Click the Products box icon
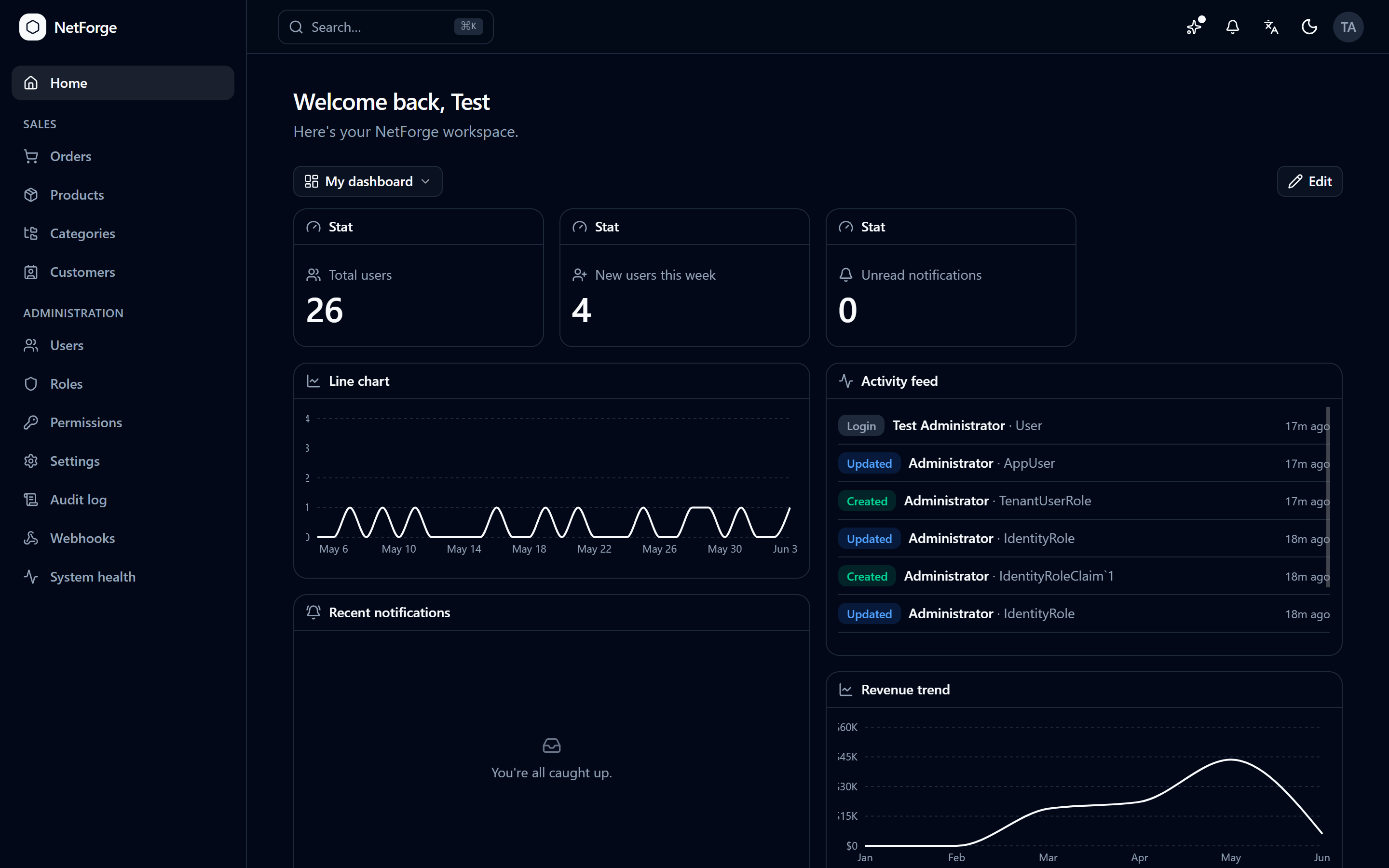The width and height of the screenshot is (1389, 868). pos(31,195)
